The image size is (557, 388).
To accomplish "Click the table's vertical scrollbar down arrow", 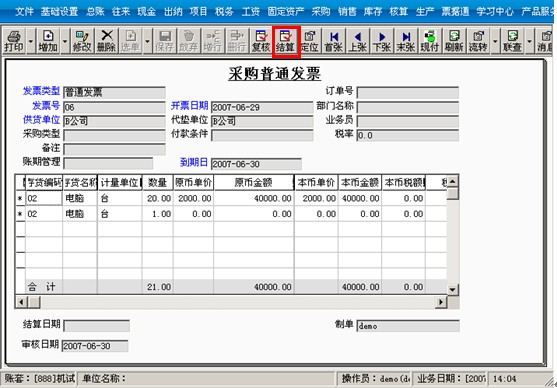I will (453, 289).
